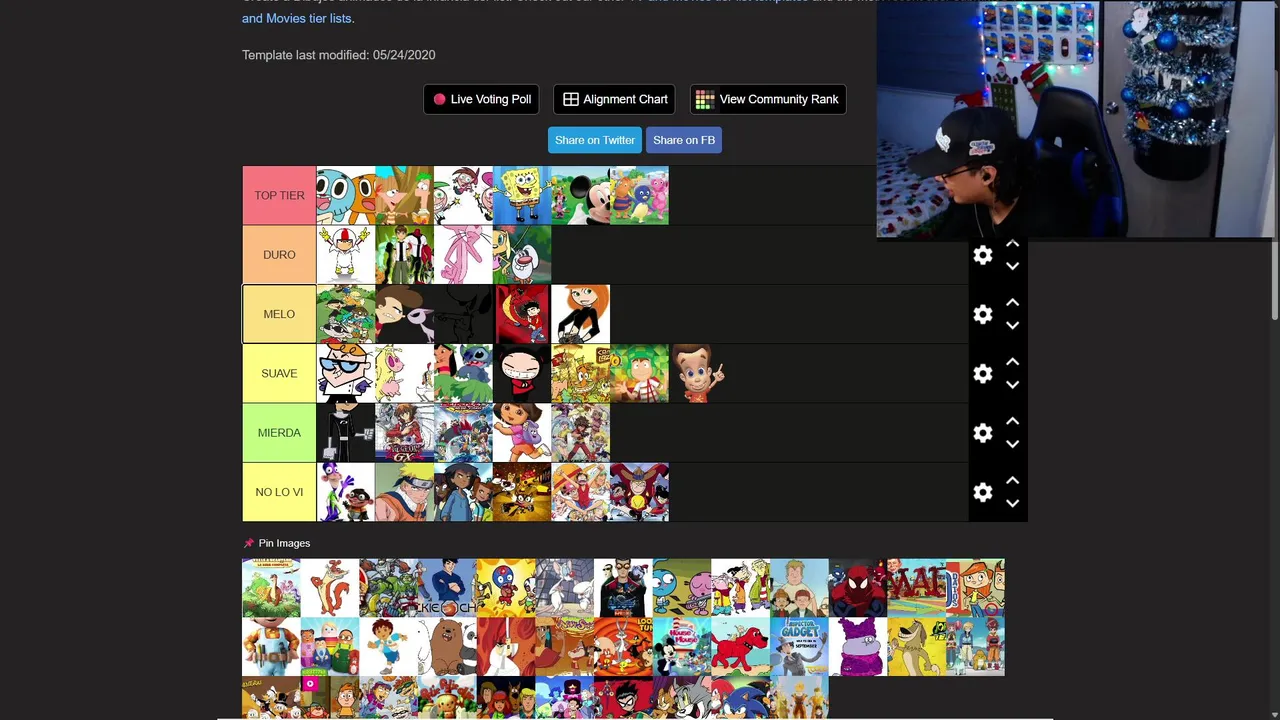The width and height of the screenshot is (1280, 720).
Task: Move SUAVE tier up with arrow
Action: (x=1012, y=362)
